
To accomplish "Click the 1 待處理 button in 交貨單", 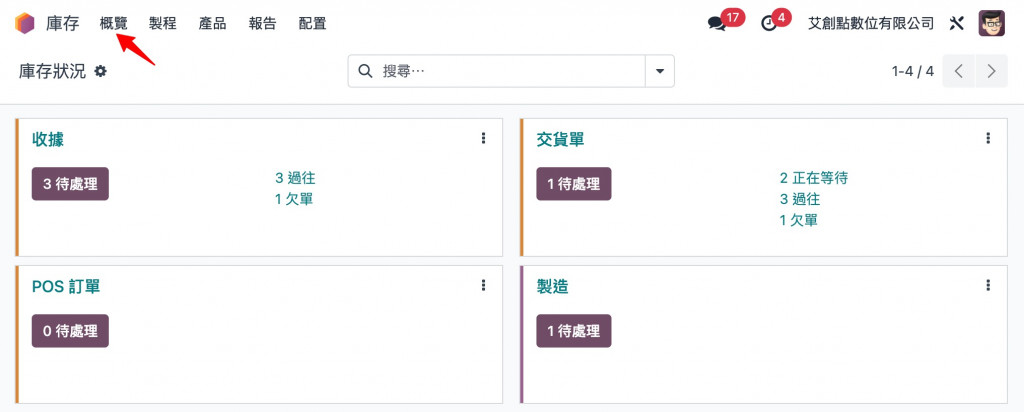I will coord(574,184).
